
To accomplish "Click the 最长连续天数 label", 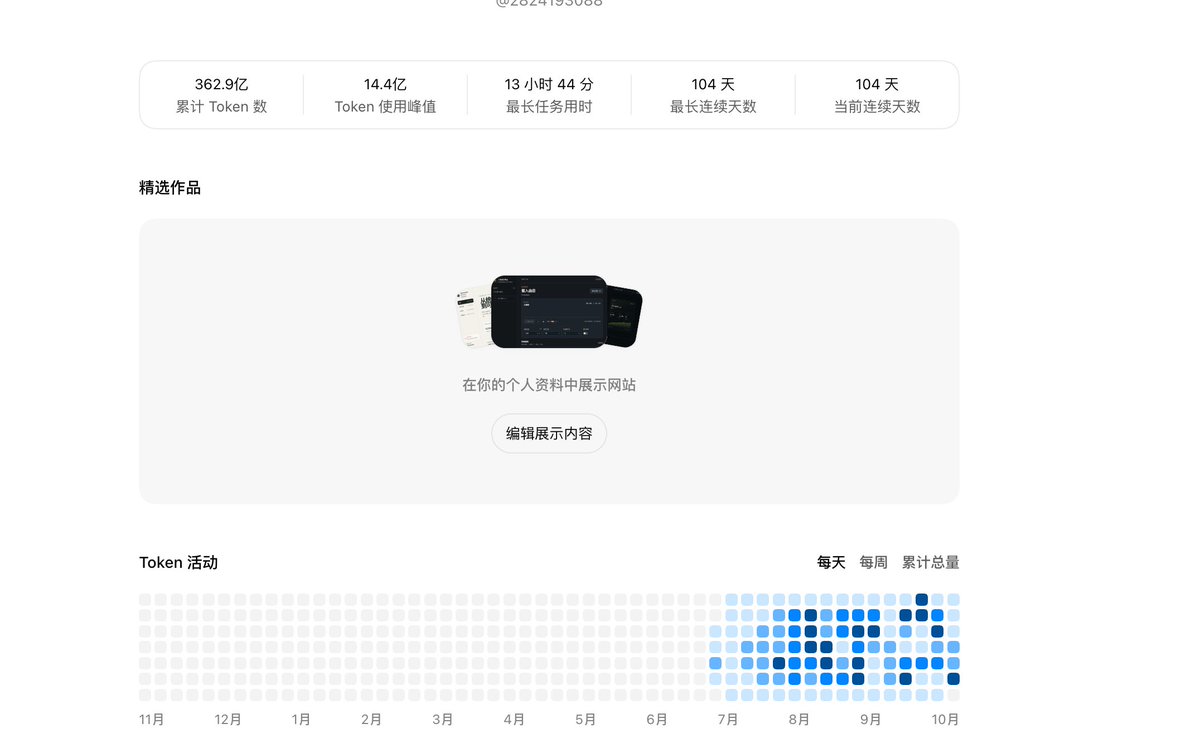I will (713, 107).
